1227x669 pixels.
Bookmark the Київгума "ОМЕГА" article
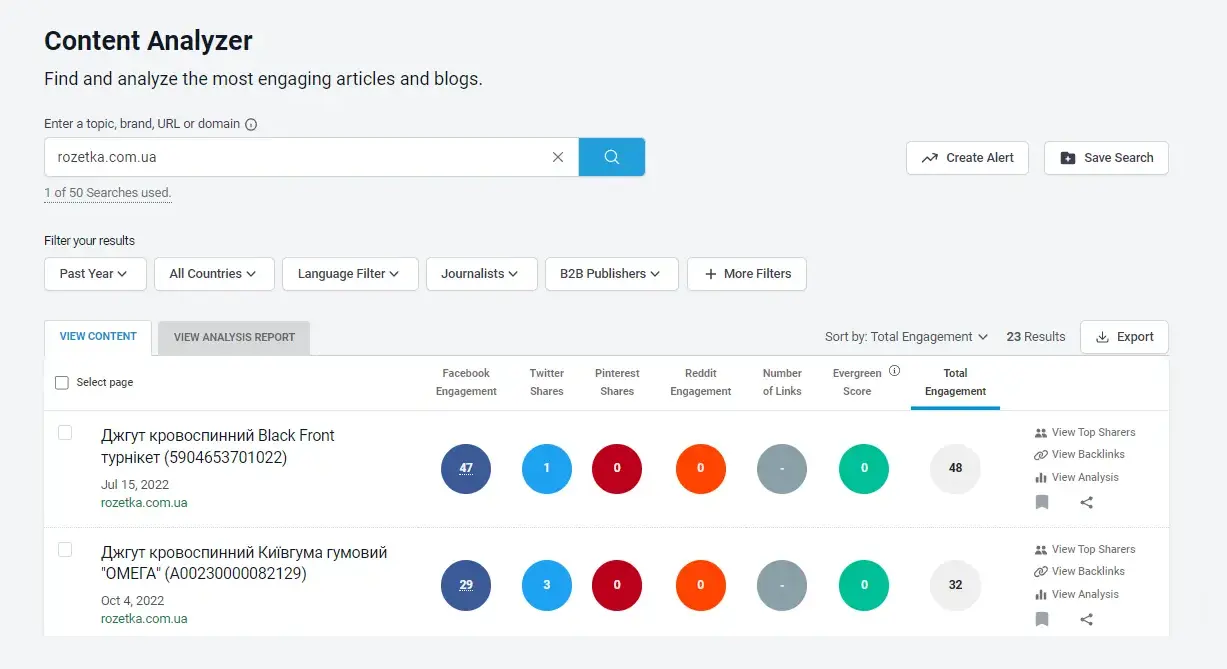tap(1042, 619)
